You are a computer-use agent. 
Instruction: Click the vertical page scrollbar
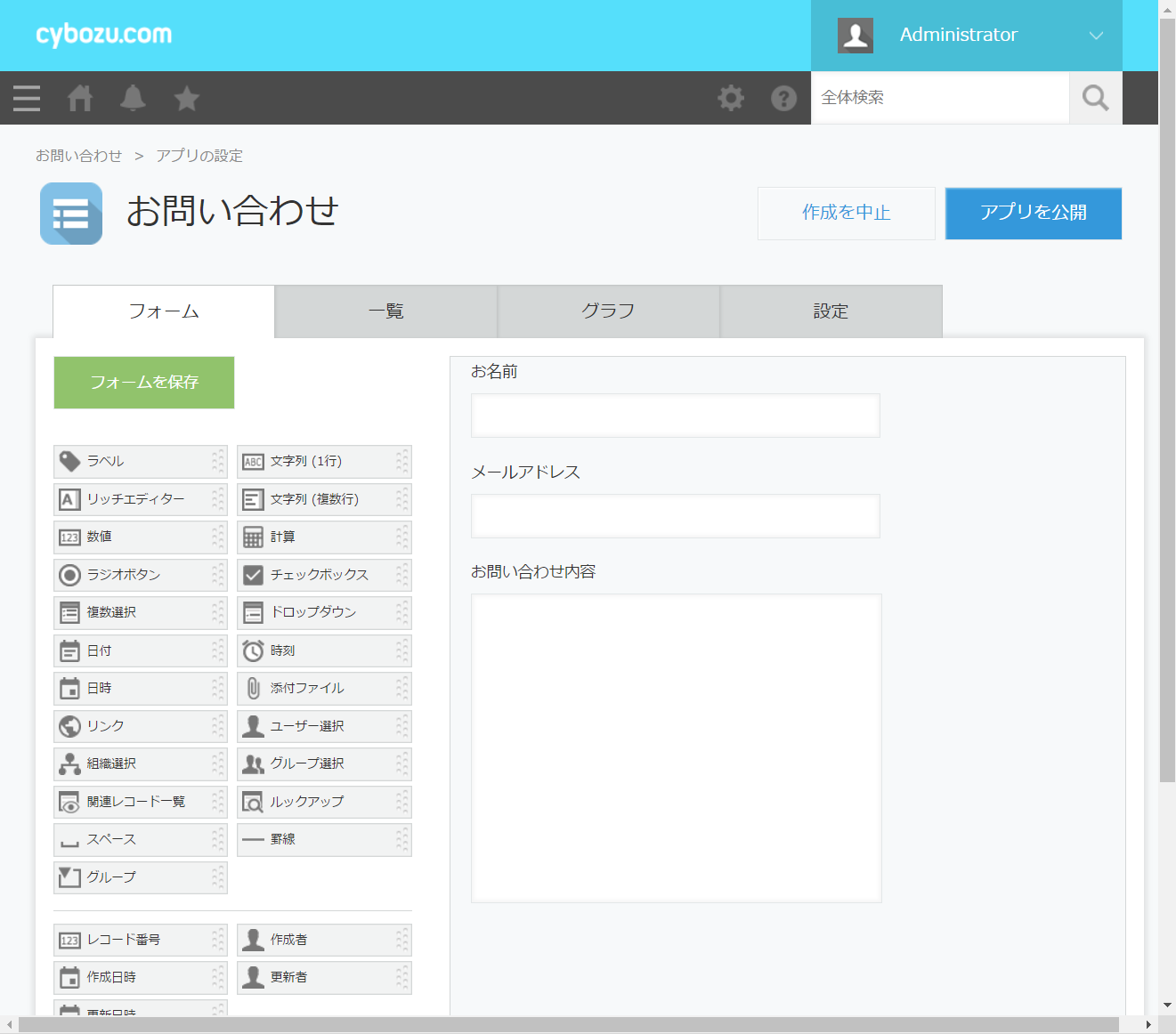[1167, 400]
